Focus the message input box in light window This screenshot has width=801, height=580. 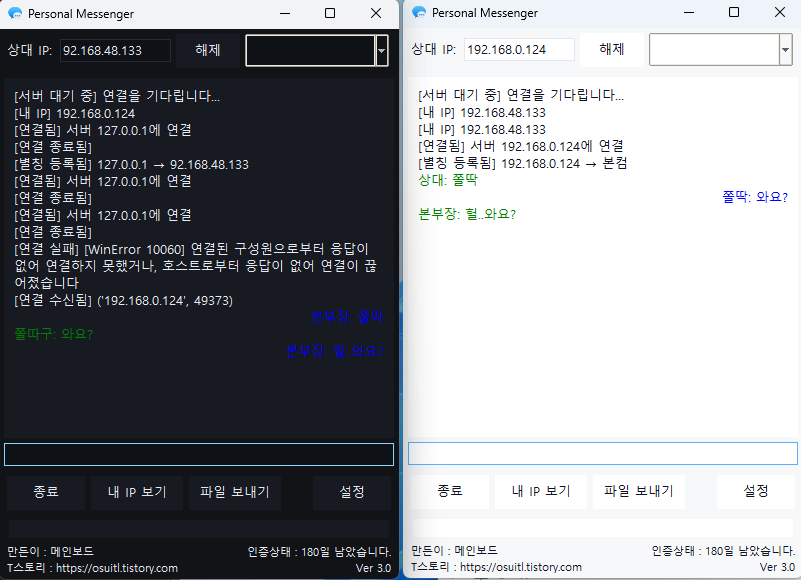pyautogui.click(x=603, y=453)
